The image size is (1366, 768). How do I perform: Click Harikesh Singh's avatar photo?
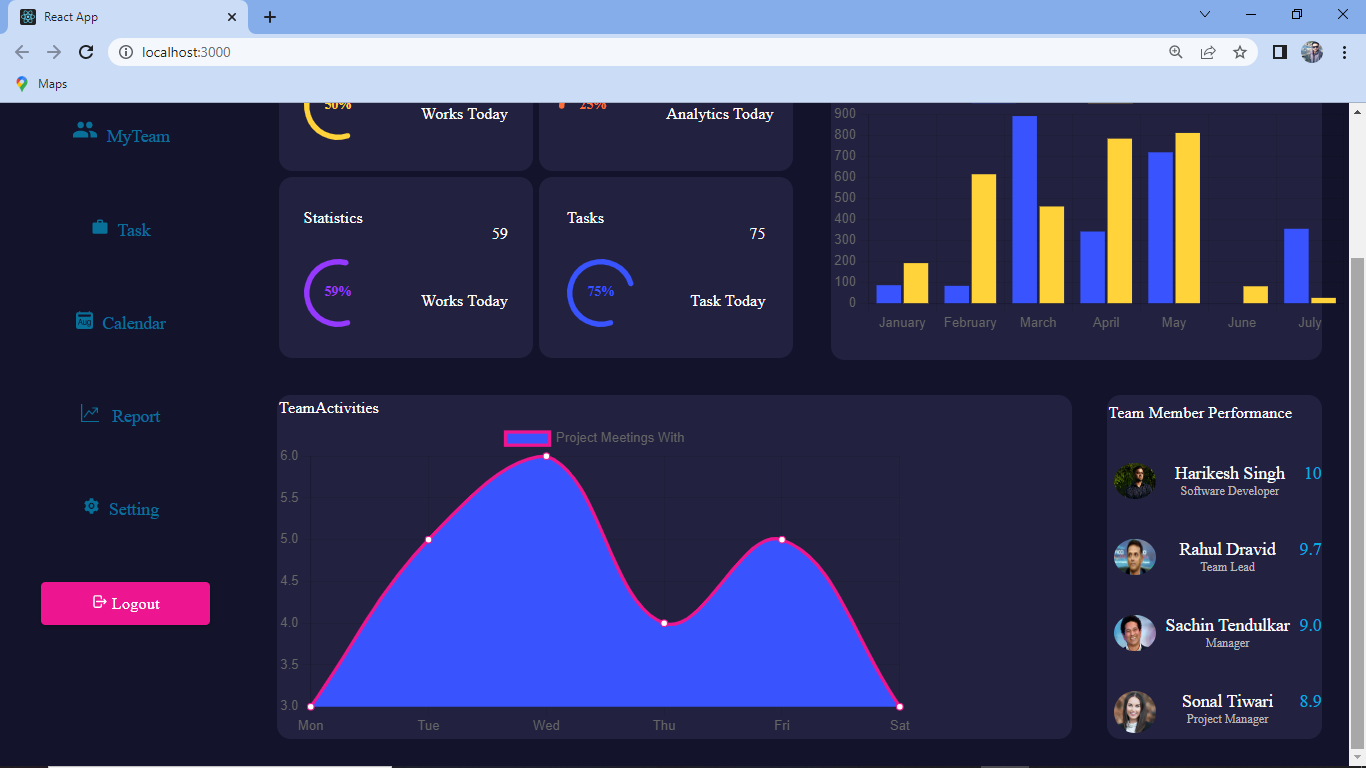pos(1135,481)
